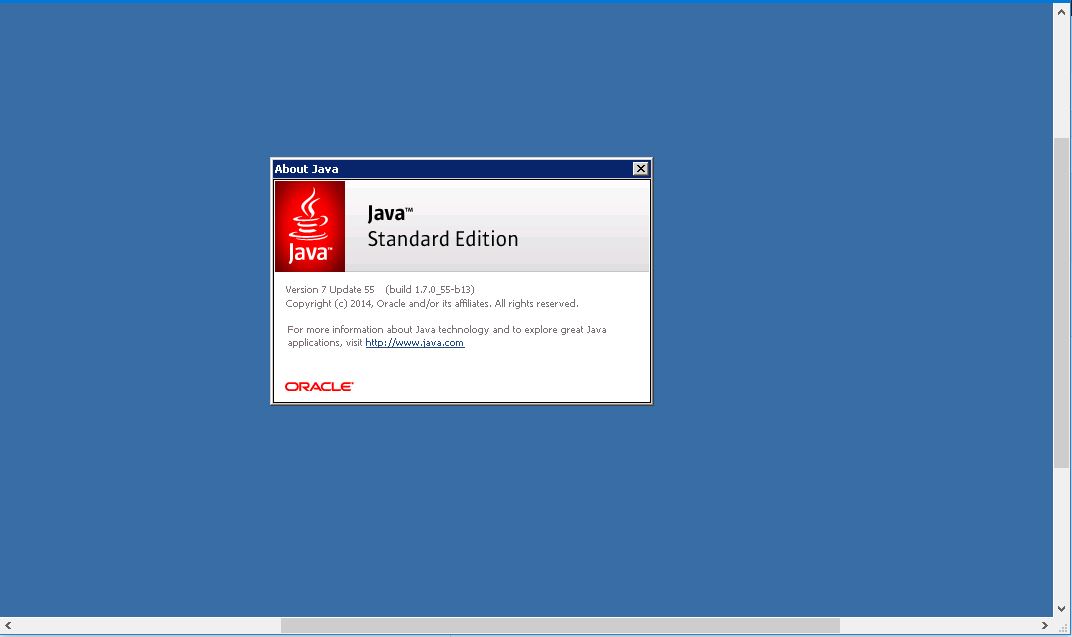Viewport: 1072px width, 637px height.
Task: Click the horizontal scrollbar left arrow
Action: (x=9, y=626)
